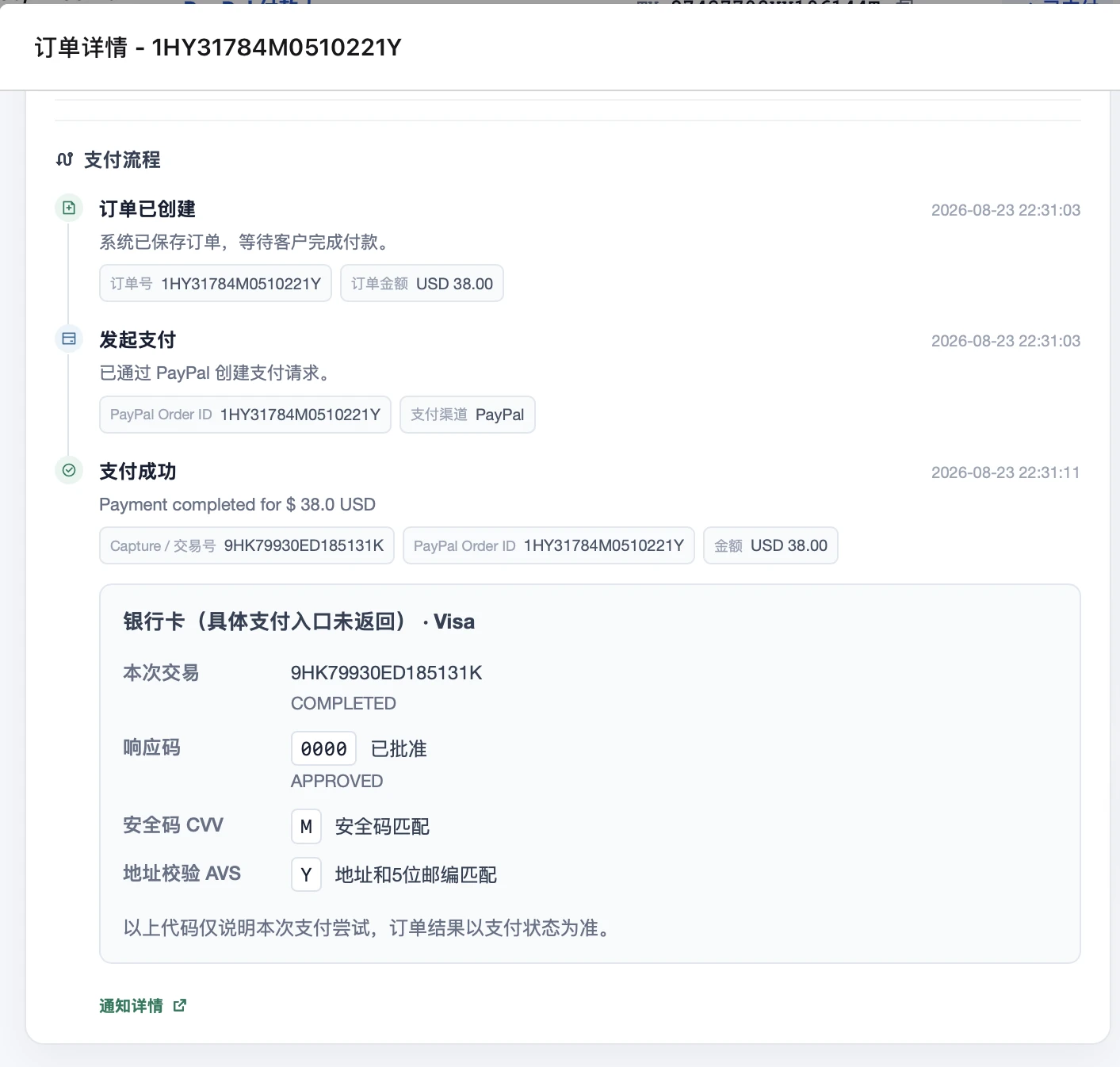The image size is (1120, 1067).
Task: Click the 已通过 PayPal 创建支付请求 description
Action: tap(216, 373)
